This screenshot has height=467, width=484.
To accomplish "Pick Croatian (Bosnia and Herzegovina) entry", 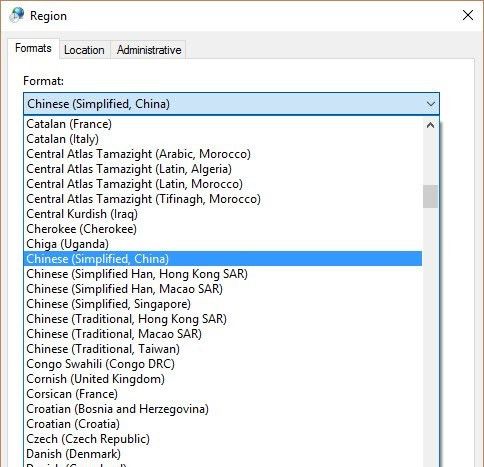I will click(x=223, y=409).
